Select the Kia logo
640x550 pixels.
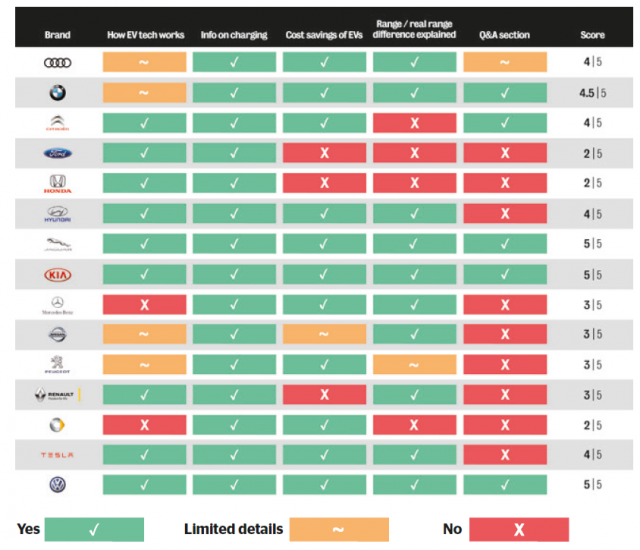[57, 274]
